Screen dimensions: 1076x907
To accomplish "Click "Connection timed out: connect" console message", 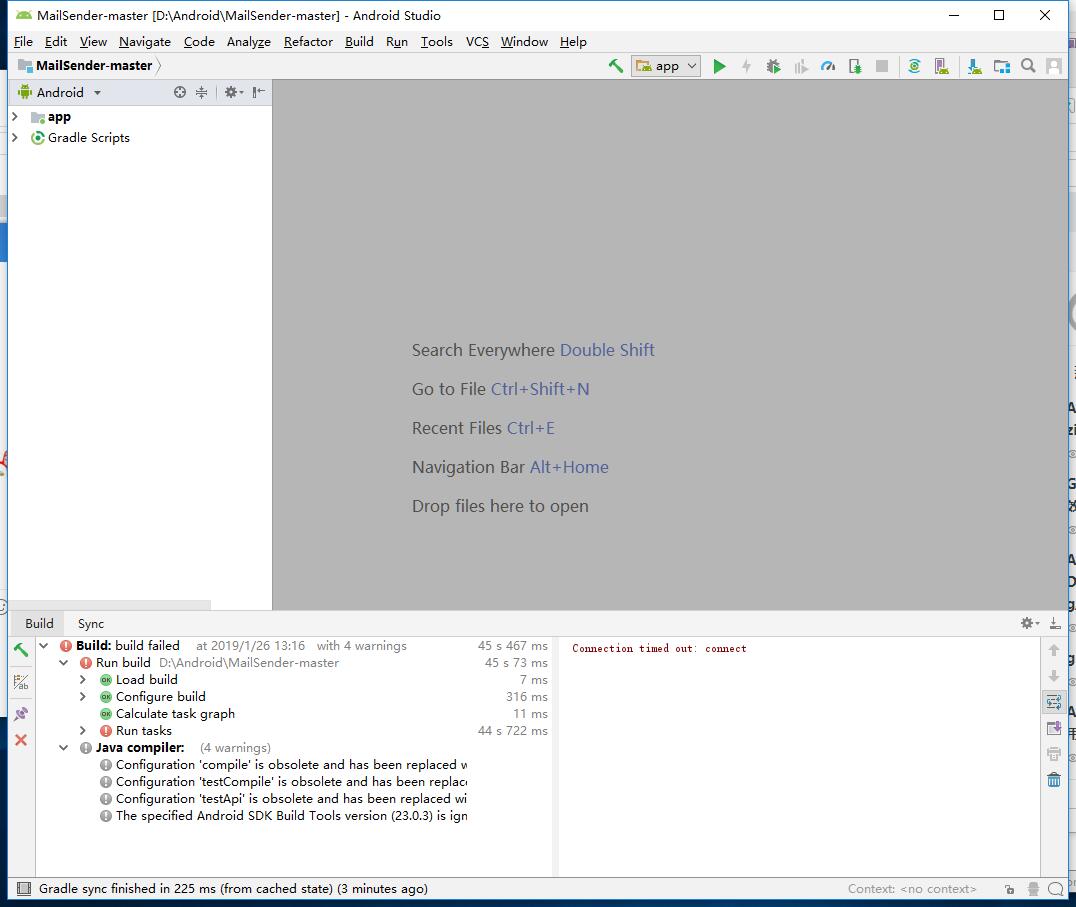I will coord(659,648).
